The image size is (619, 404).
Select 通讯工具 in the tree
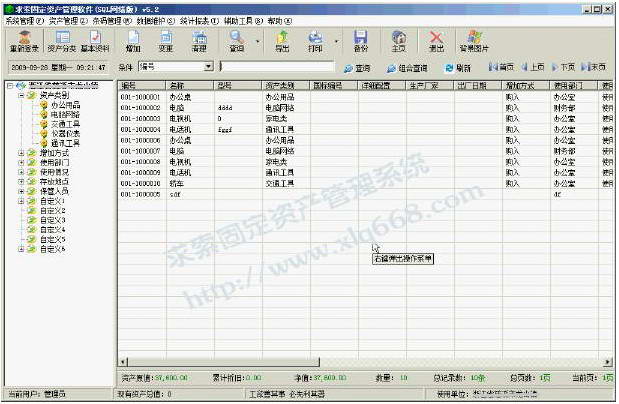[66, 143]
